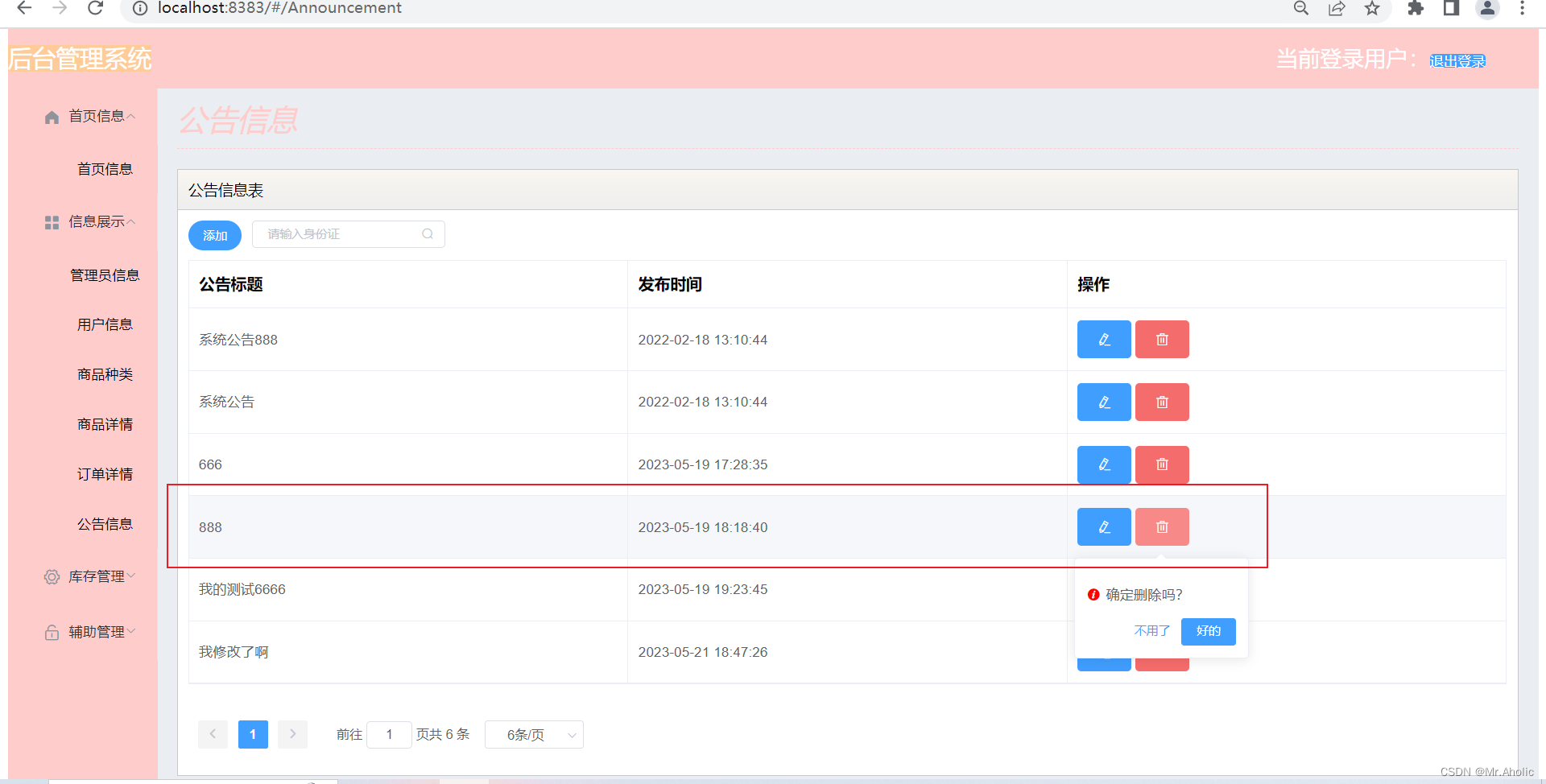Open 订单详情 page

(x=105, y=474)
